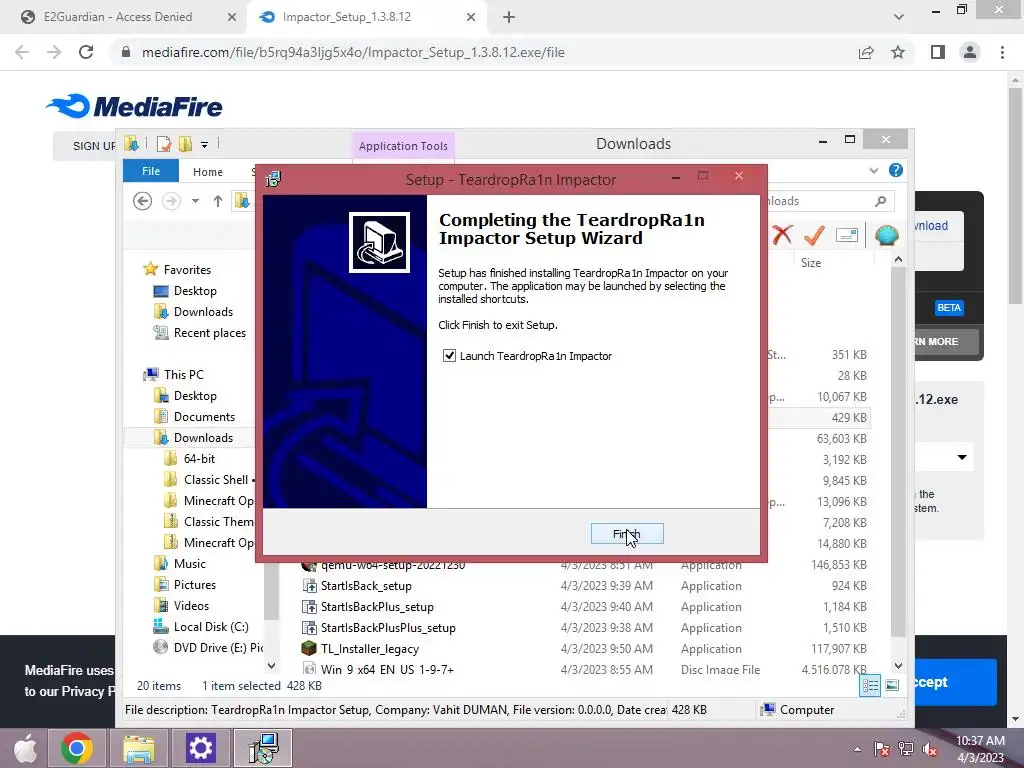Viewport: 1024px width, 768px height.
Task: Switch Explorer to large icons view
Action: coord(892,685)
